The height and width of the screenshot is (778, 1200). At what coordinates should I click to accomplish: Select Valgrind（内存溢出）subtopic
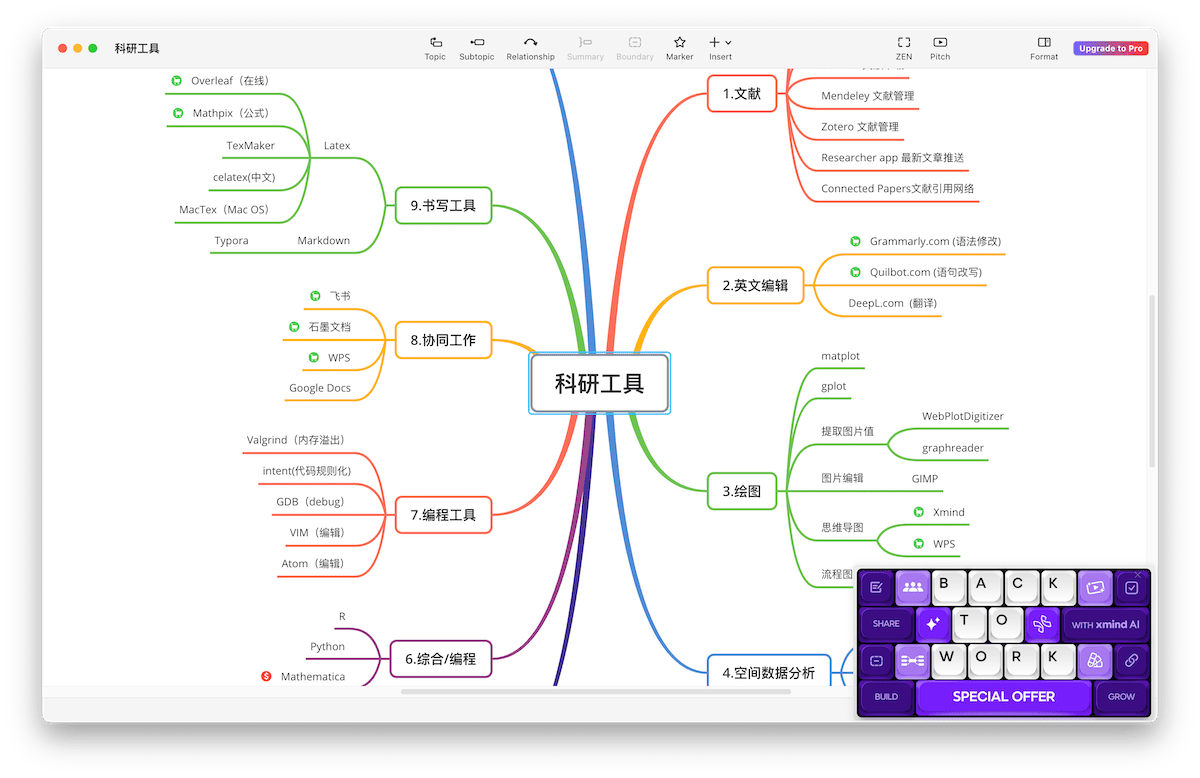pyautogui.click(x=296, y=440)
